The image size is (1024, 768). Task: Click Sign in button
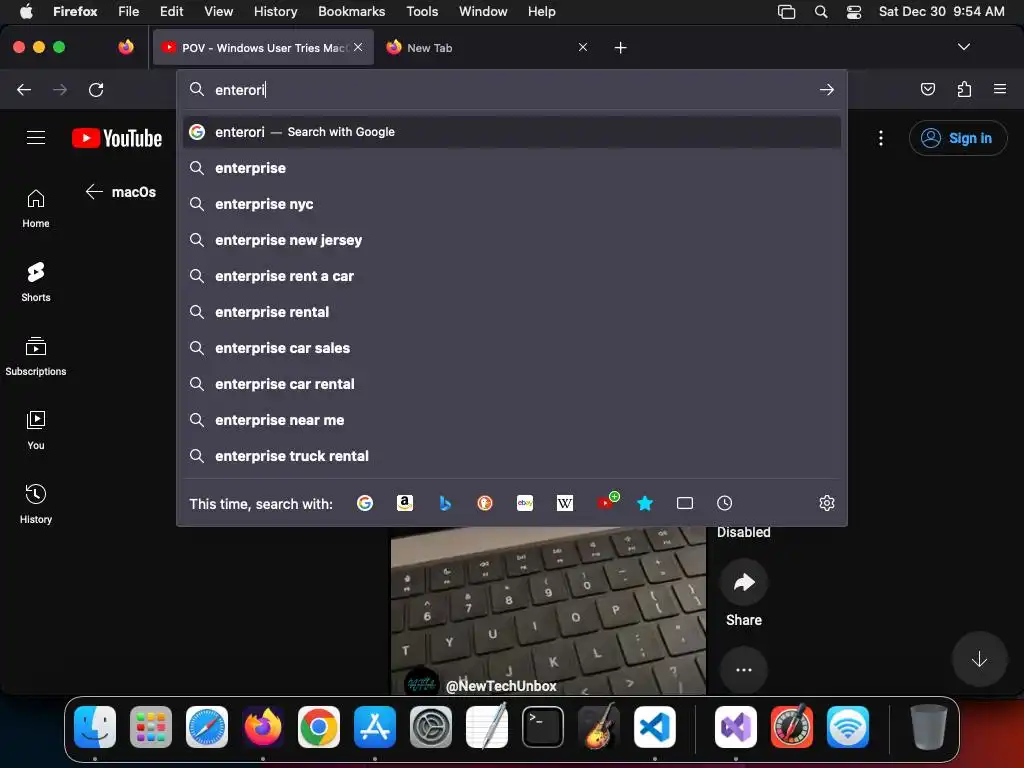[x=957, y=138]
